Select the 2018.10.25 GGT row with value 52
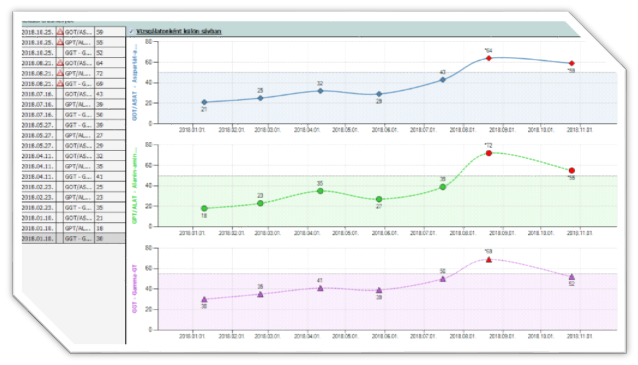Screen dimensions: 638x365 [x=74, y=52]
